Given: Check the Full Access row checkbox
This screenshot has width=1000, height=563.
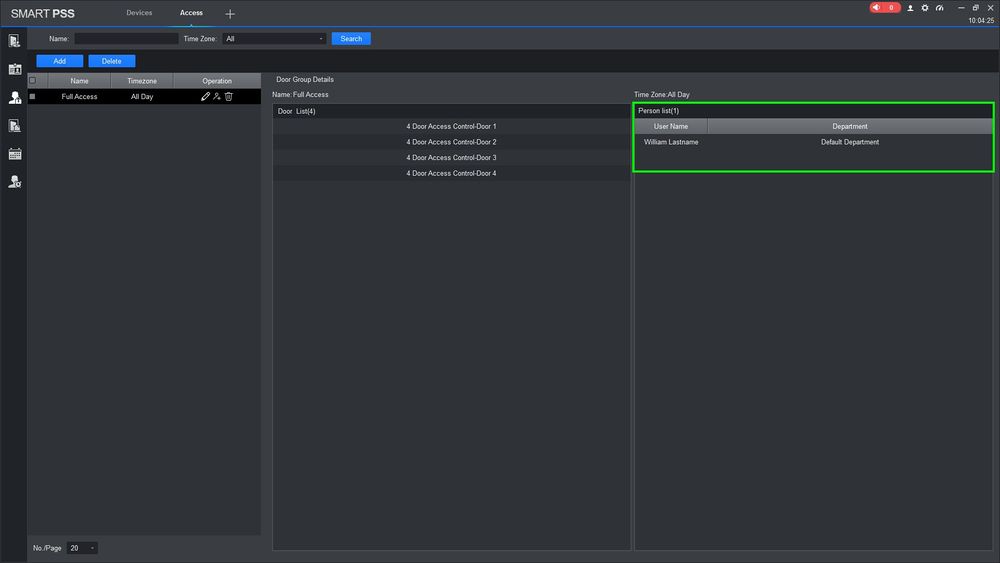Looking at the screenshot, I should click(x=32, y=96).
